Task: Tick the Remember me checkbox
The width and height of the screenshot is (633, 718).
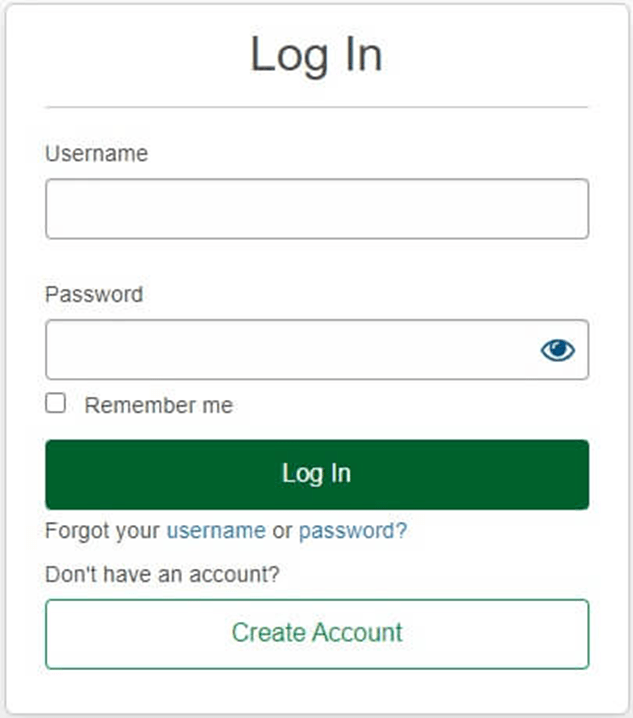Action: pos(55,403)
